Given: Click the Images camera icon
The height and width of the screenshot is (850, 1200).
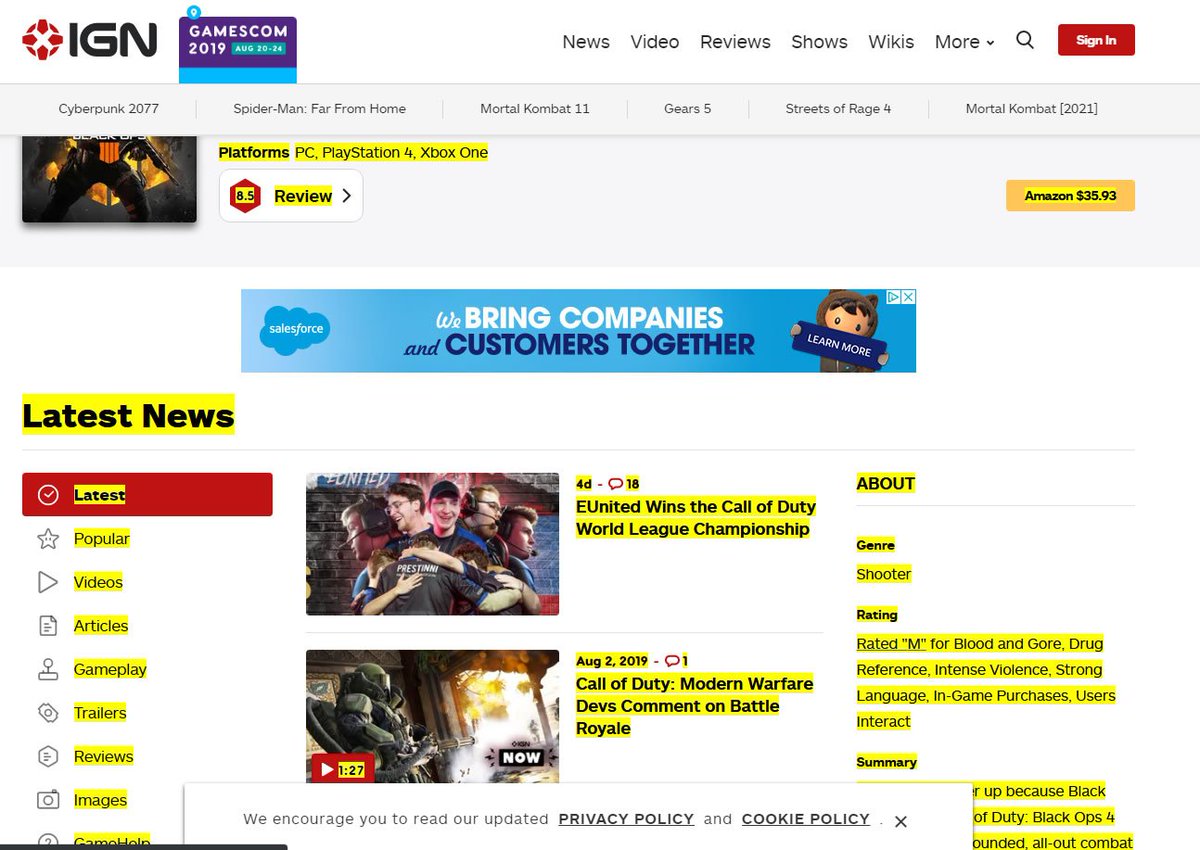Looking at the screenshot, I should [48, 800].
